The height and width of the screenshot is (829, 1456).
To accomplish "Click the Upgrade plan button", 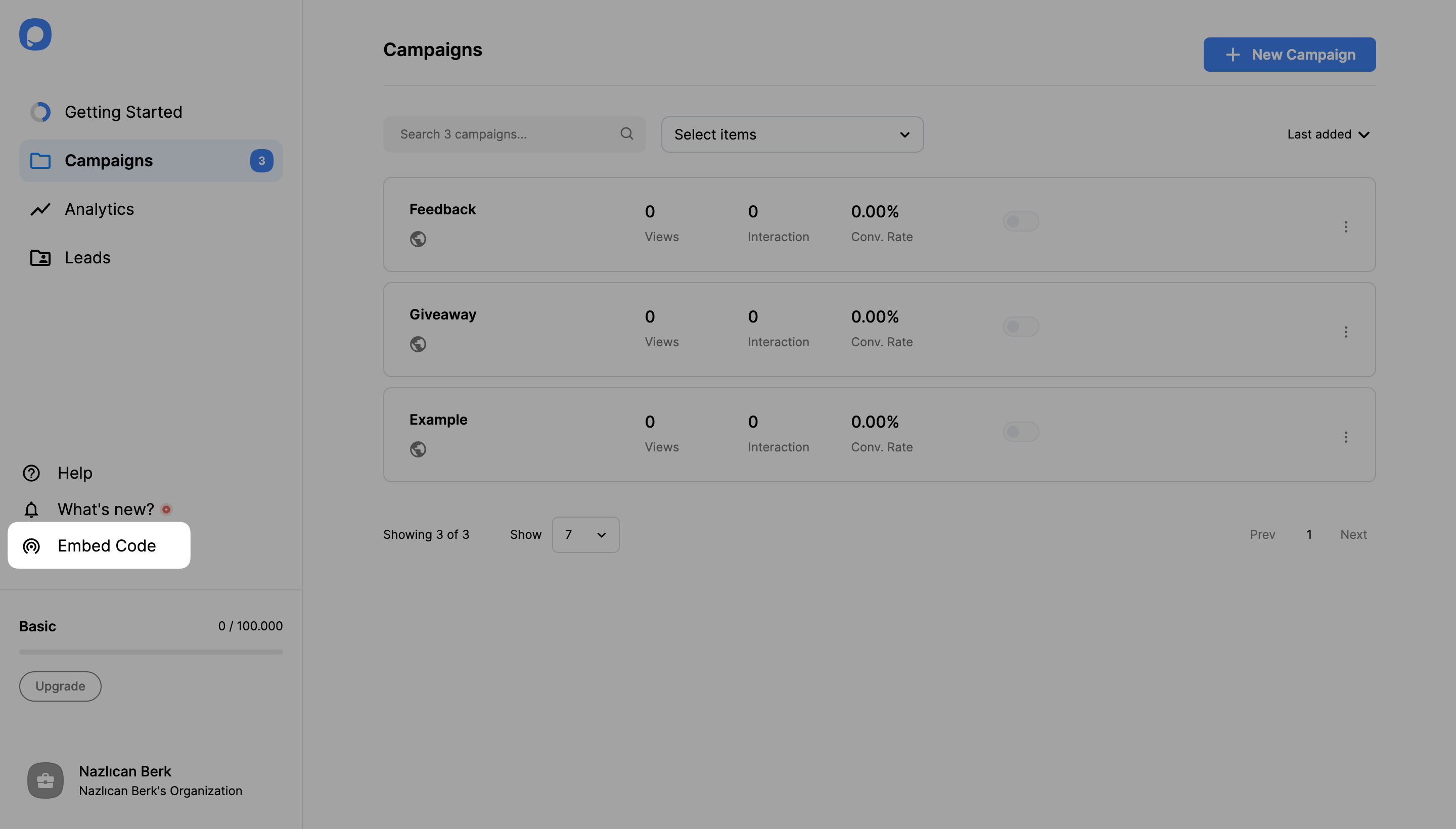I will tap(60, 686).
